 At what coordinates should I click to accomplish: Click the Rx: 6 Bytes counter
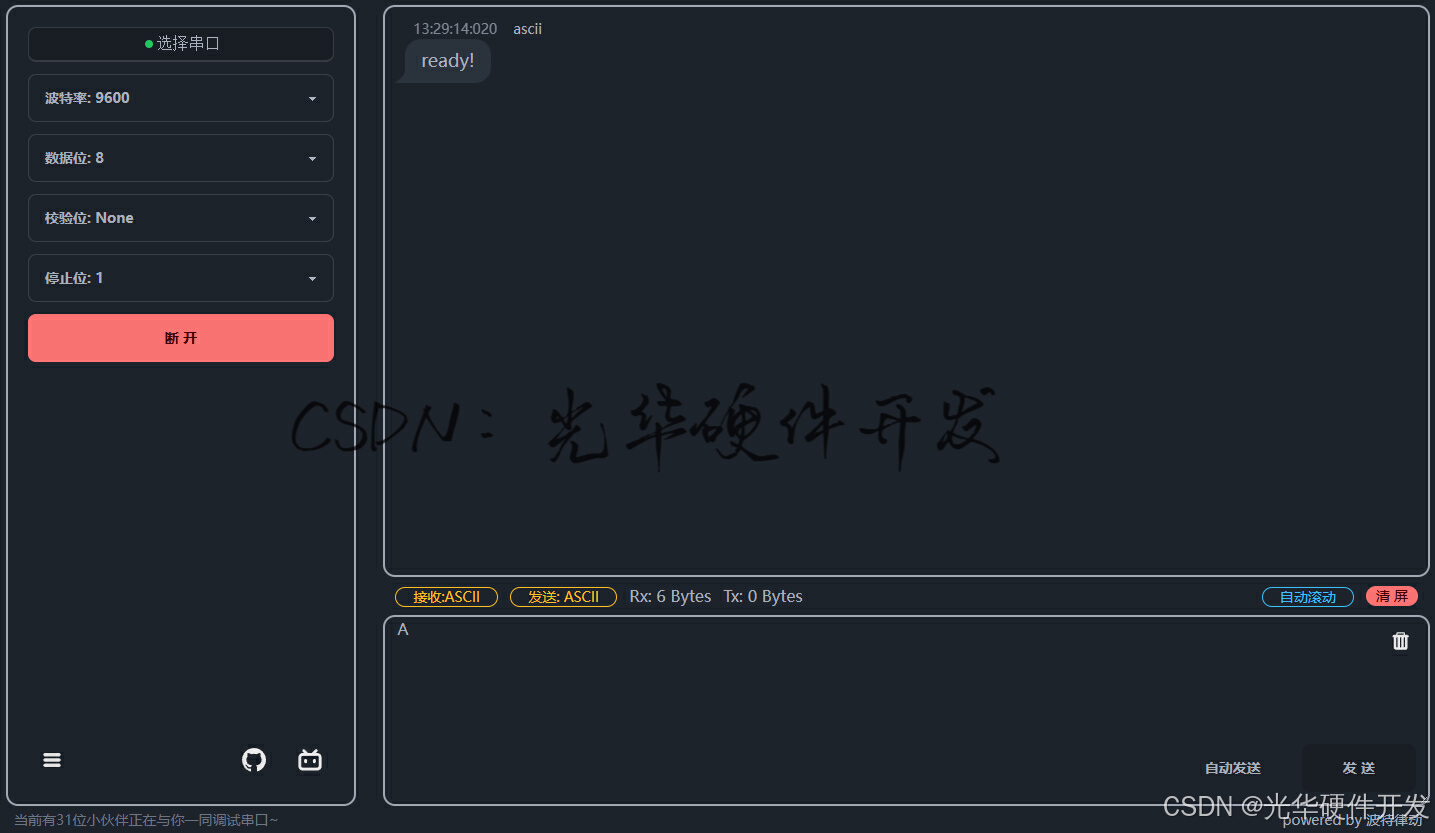pyautogui.click(x=670, y=597)
